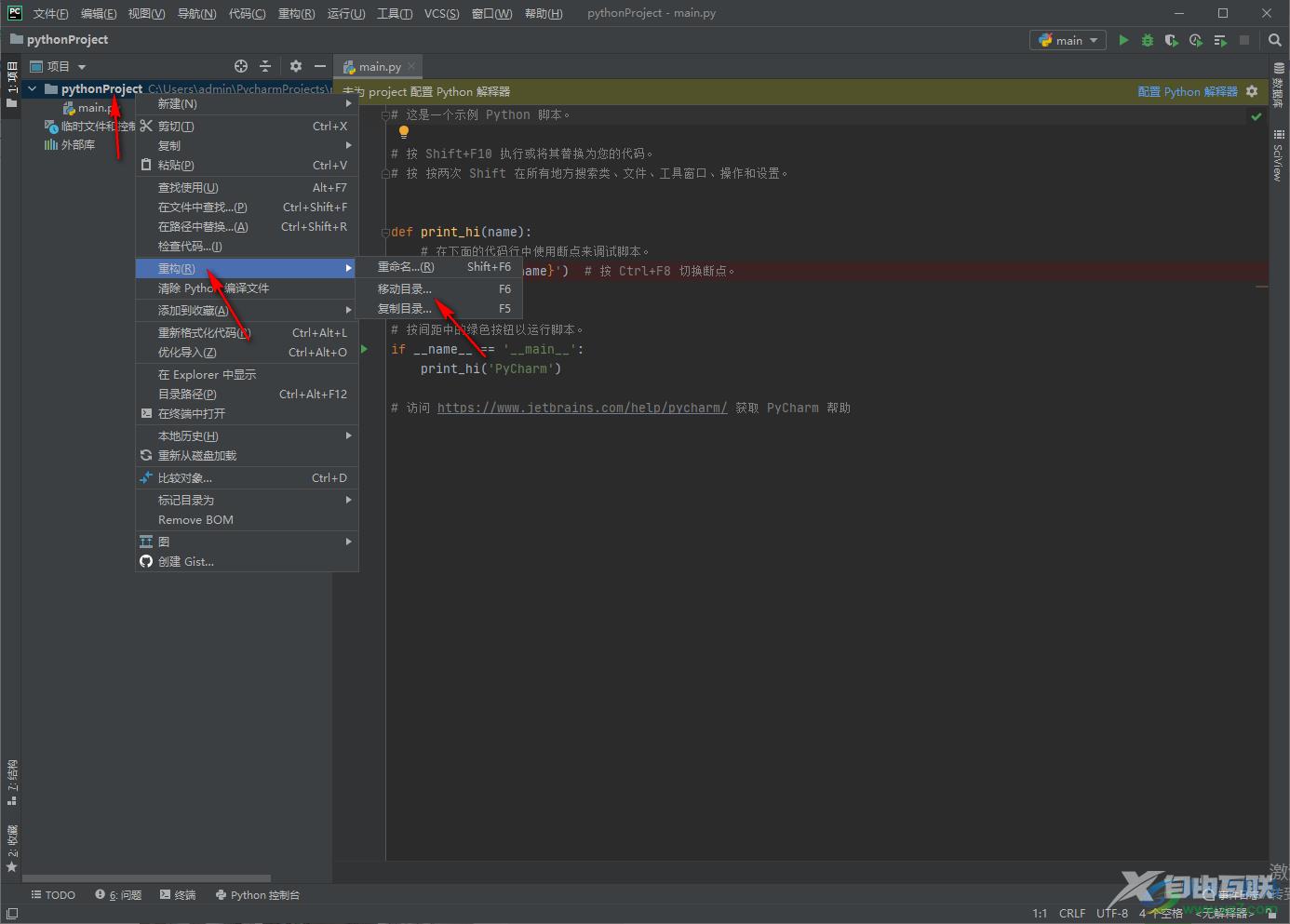Open the Problems tool window
Image resolution: width=1290 pixels, height=924 pixels.
click(118, 895)
